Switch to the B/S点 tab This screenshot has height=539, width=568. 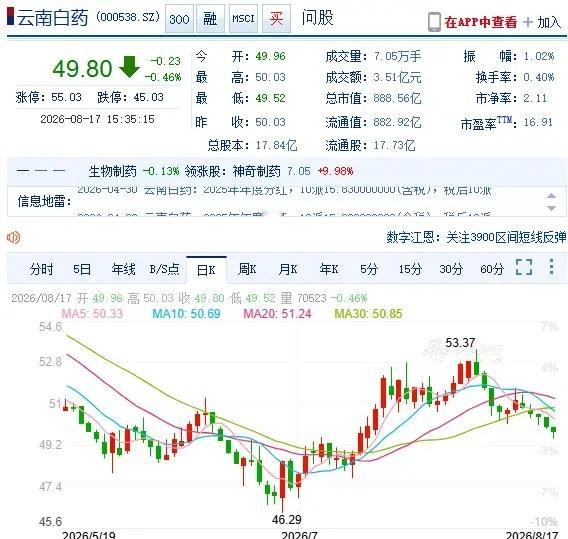[x=164, y=270]
